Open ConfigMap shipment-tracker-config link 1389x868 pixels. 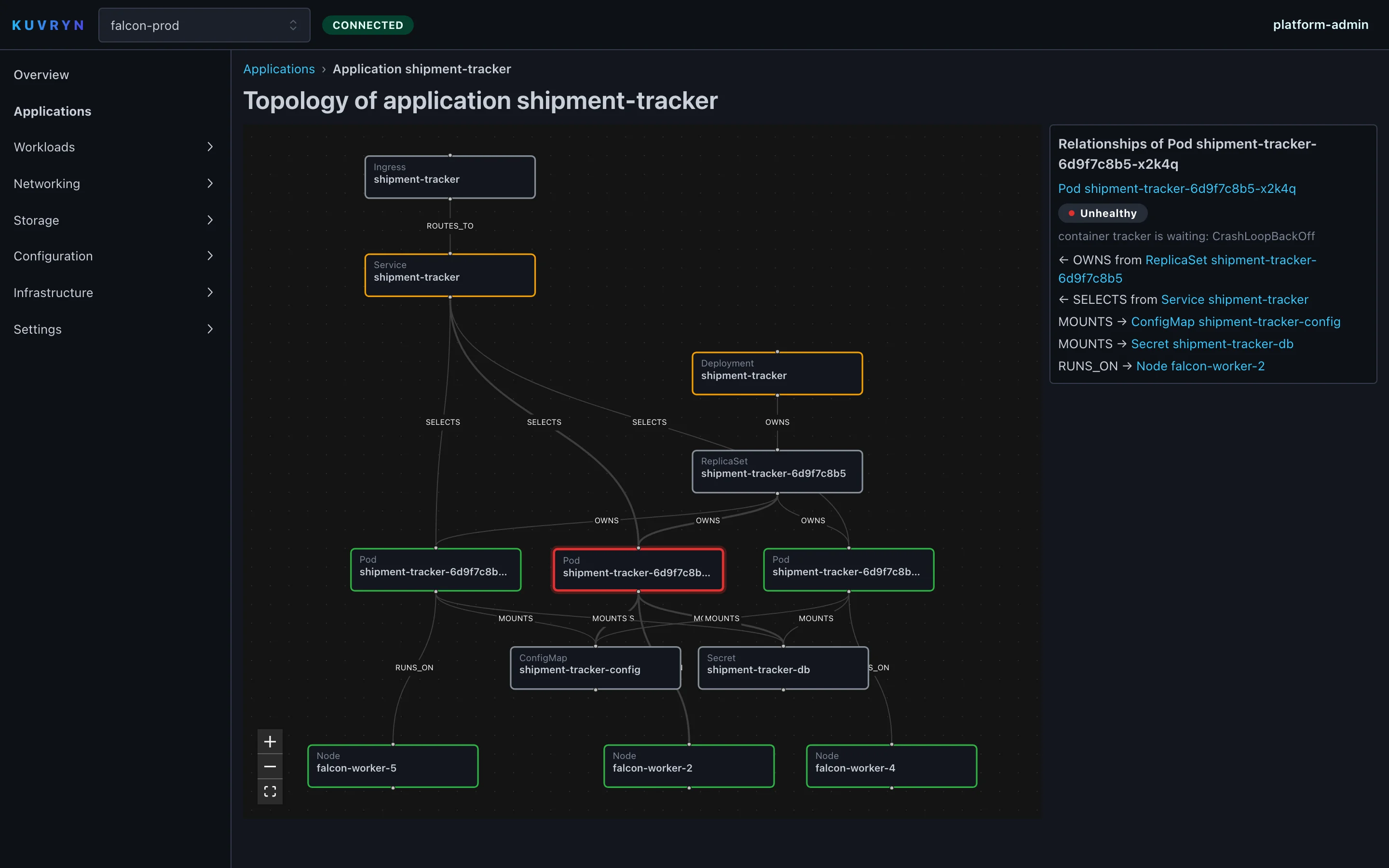point(1236,322)
